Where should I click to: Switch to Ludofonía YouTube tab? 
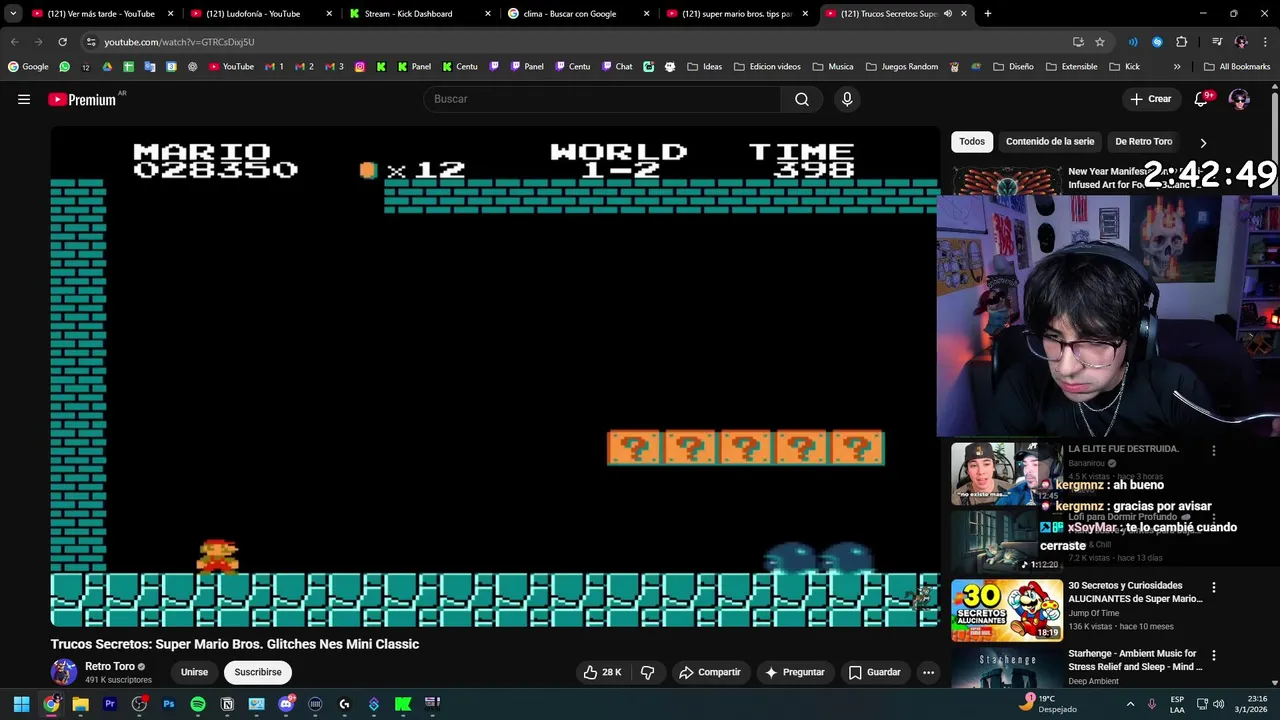pos(259,14)
